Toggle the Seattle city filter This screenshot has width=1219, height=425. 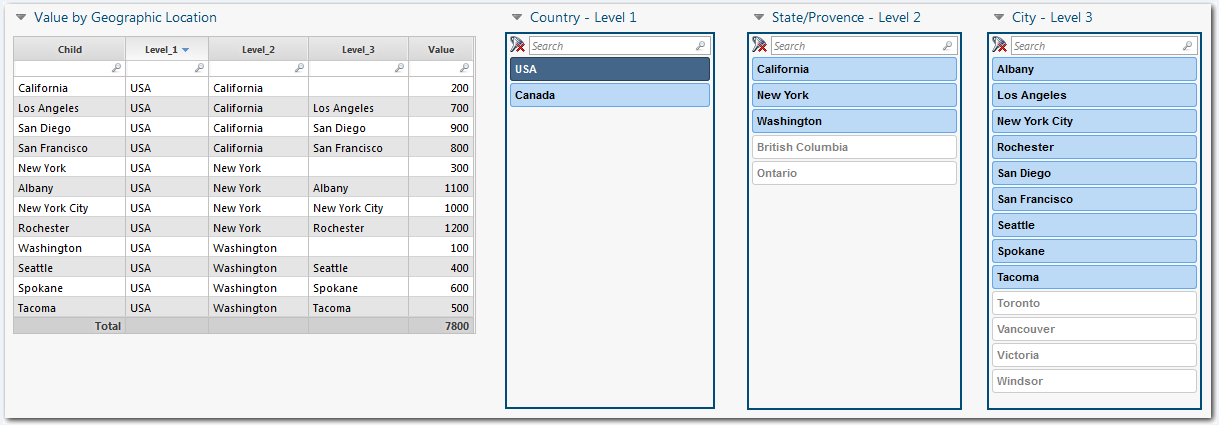(1094, 225)
